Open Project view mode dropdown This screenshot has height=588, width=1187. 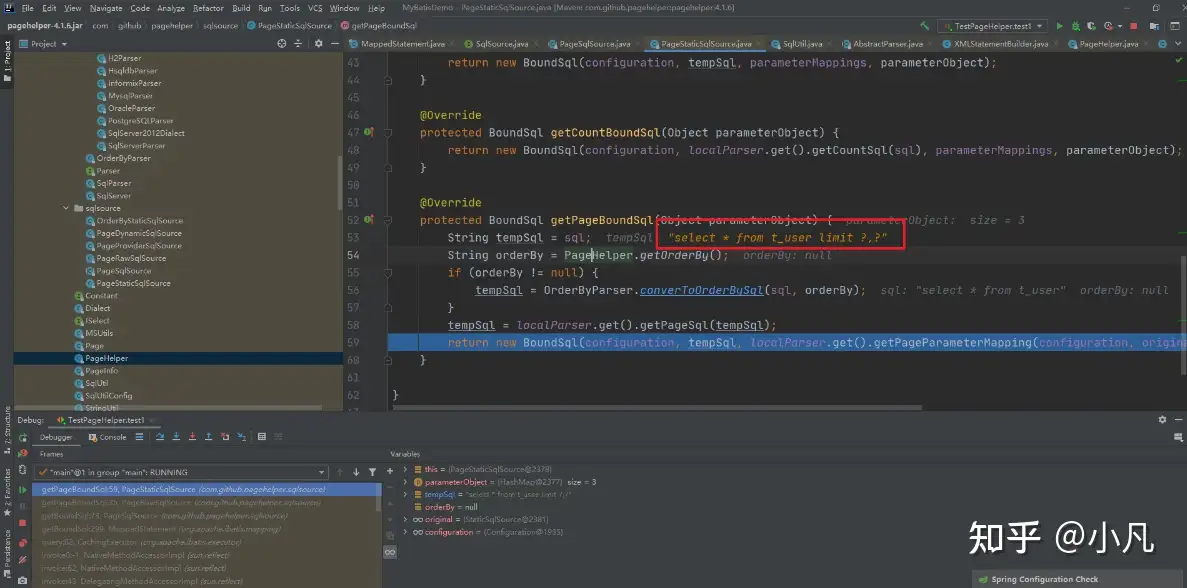pos(43,44)
